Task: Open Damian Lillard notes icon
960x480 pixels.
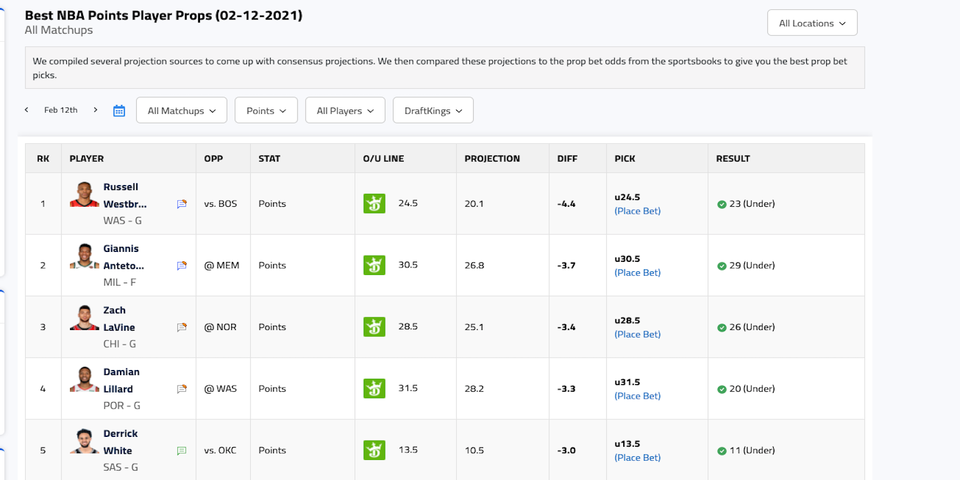Action: (x=182, y=389)
